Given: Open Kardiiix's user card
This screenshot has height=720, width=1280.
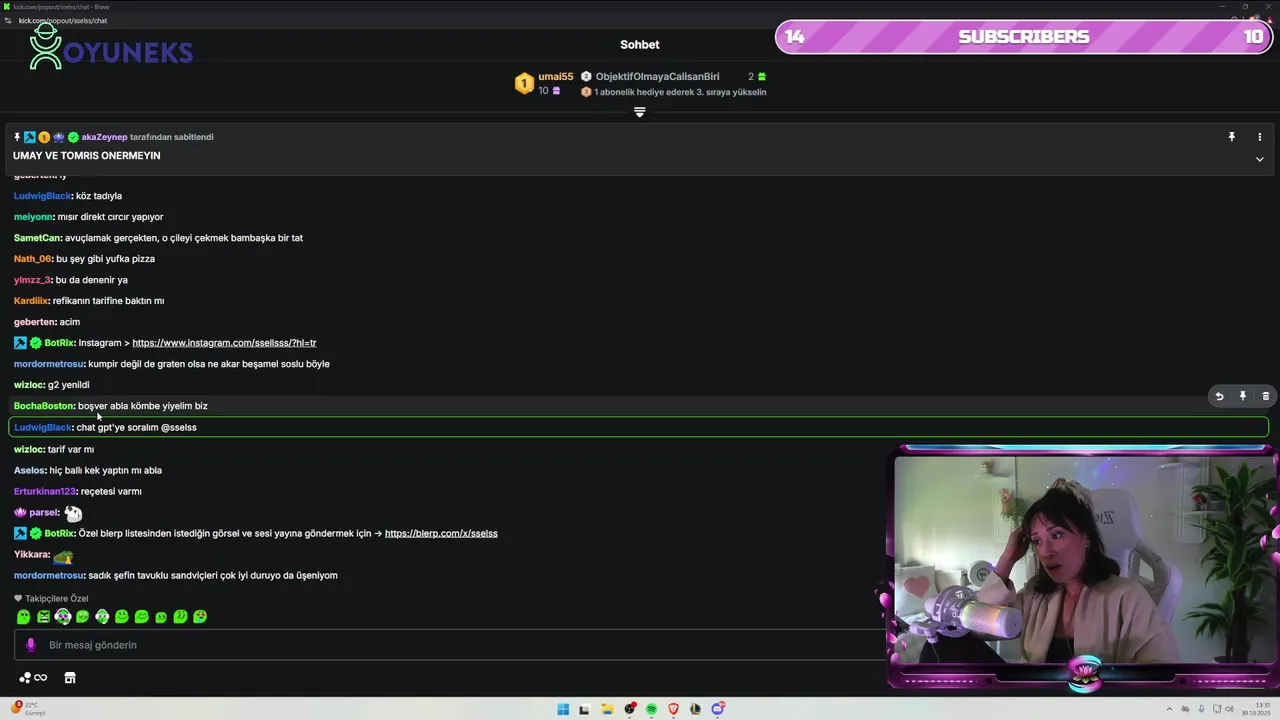Looking at the screenshot, I should [x=31, y=301].
